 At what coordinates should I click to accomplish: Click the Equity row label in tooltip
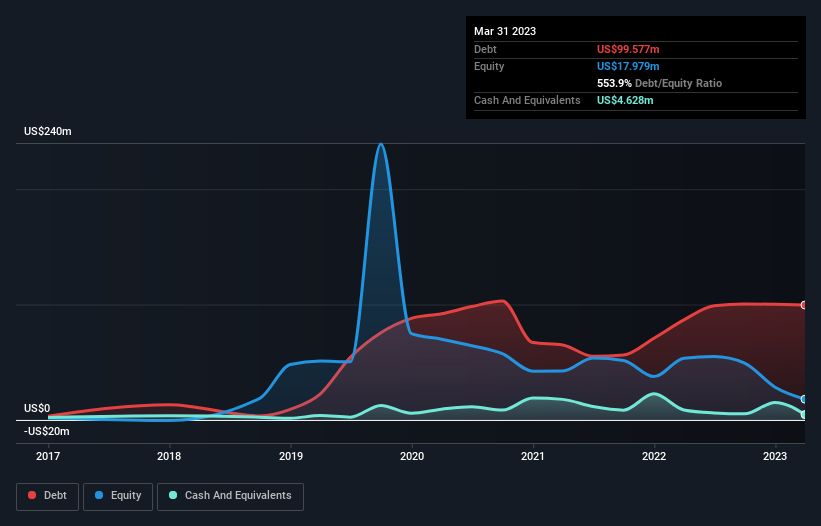[x=489, y=66]
